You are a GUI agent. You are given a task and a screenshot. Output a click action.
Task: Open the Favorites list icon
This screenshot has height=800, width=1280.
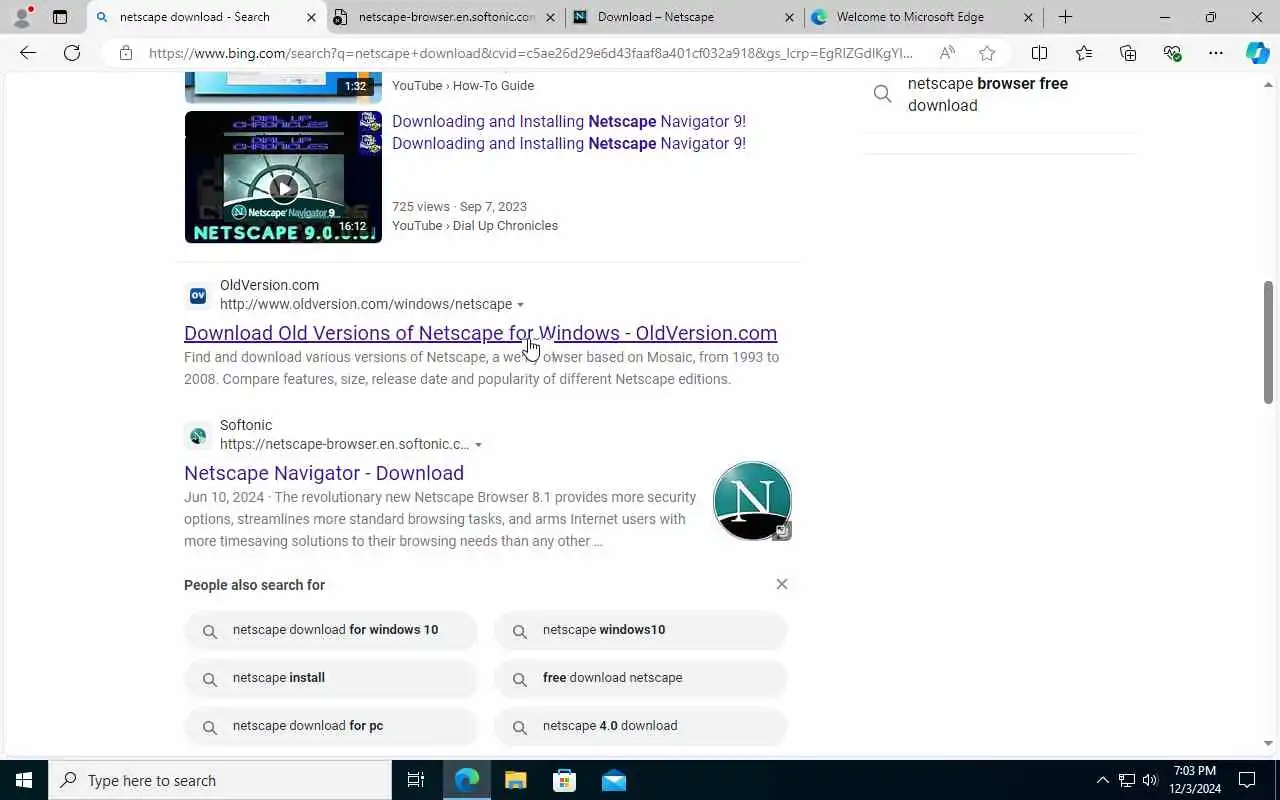(x=1084, y=53)
